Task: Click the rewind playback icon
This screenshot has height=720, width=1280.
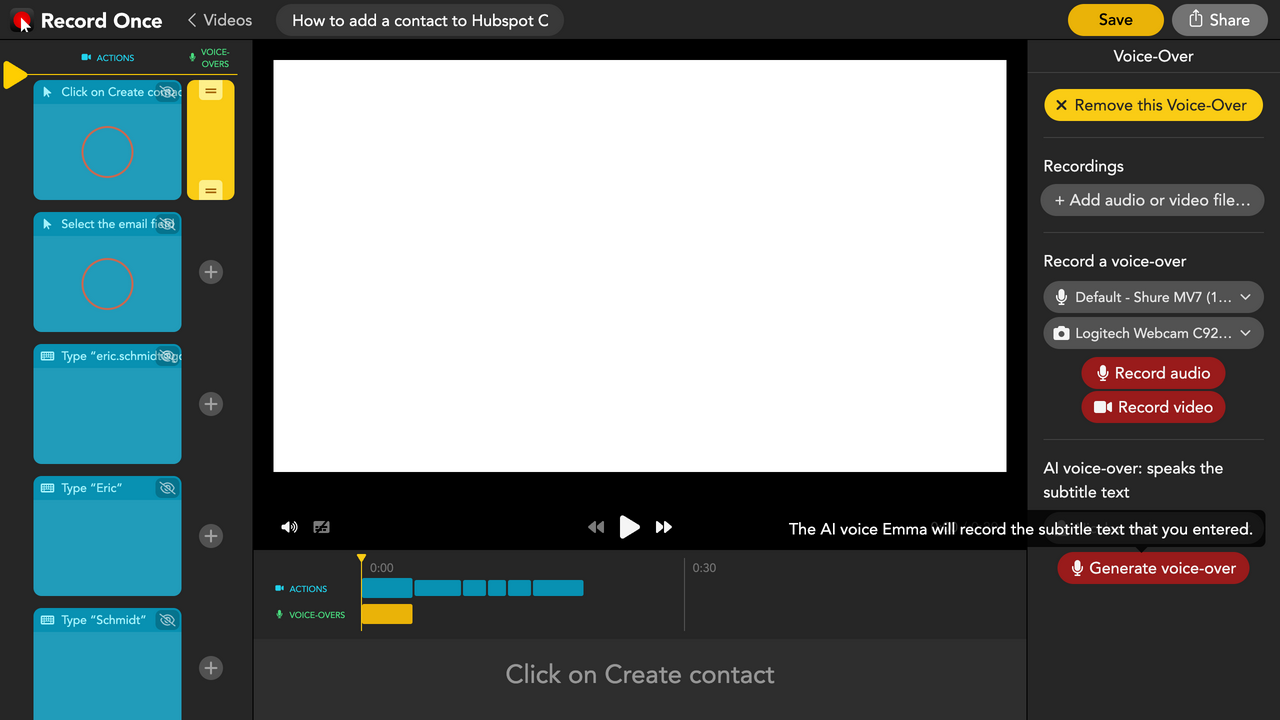Action: (x=596, y=527)
